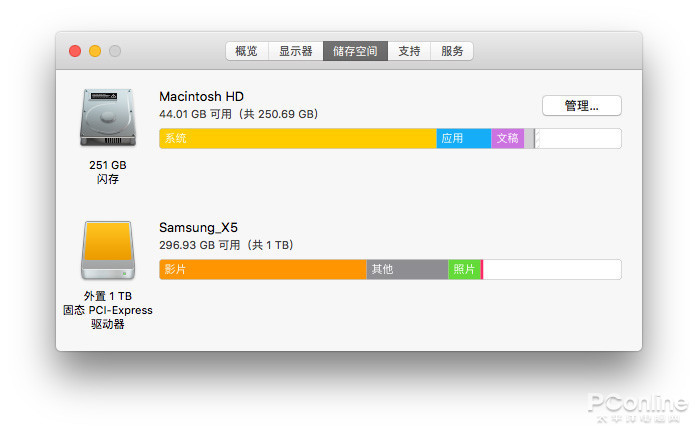Open the 概览 tab
This screenshot has width=698, height=431.
[246, 51]
